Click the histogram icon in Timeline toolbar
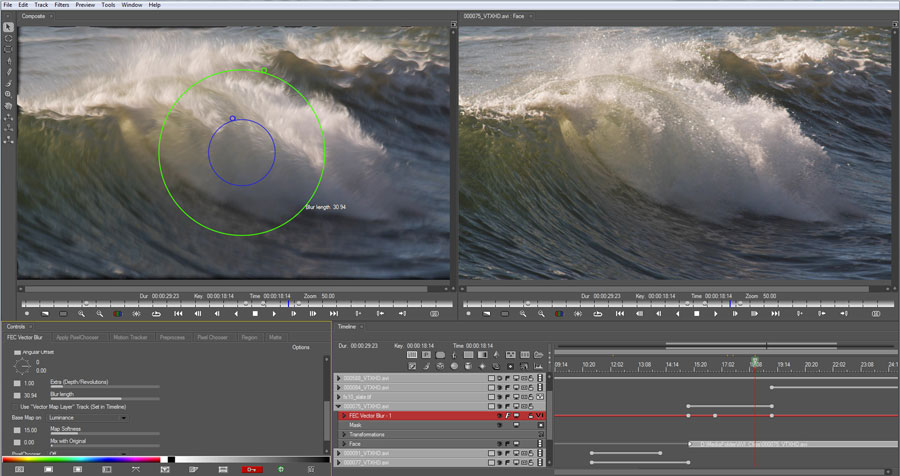 tap(538, 366)
